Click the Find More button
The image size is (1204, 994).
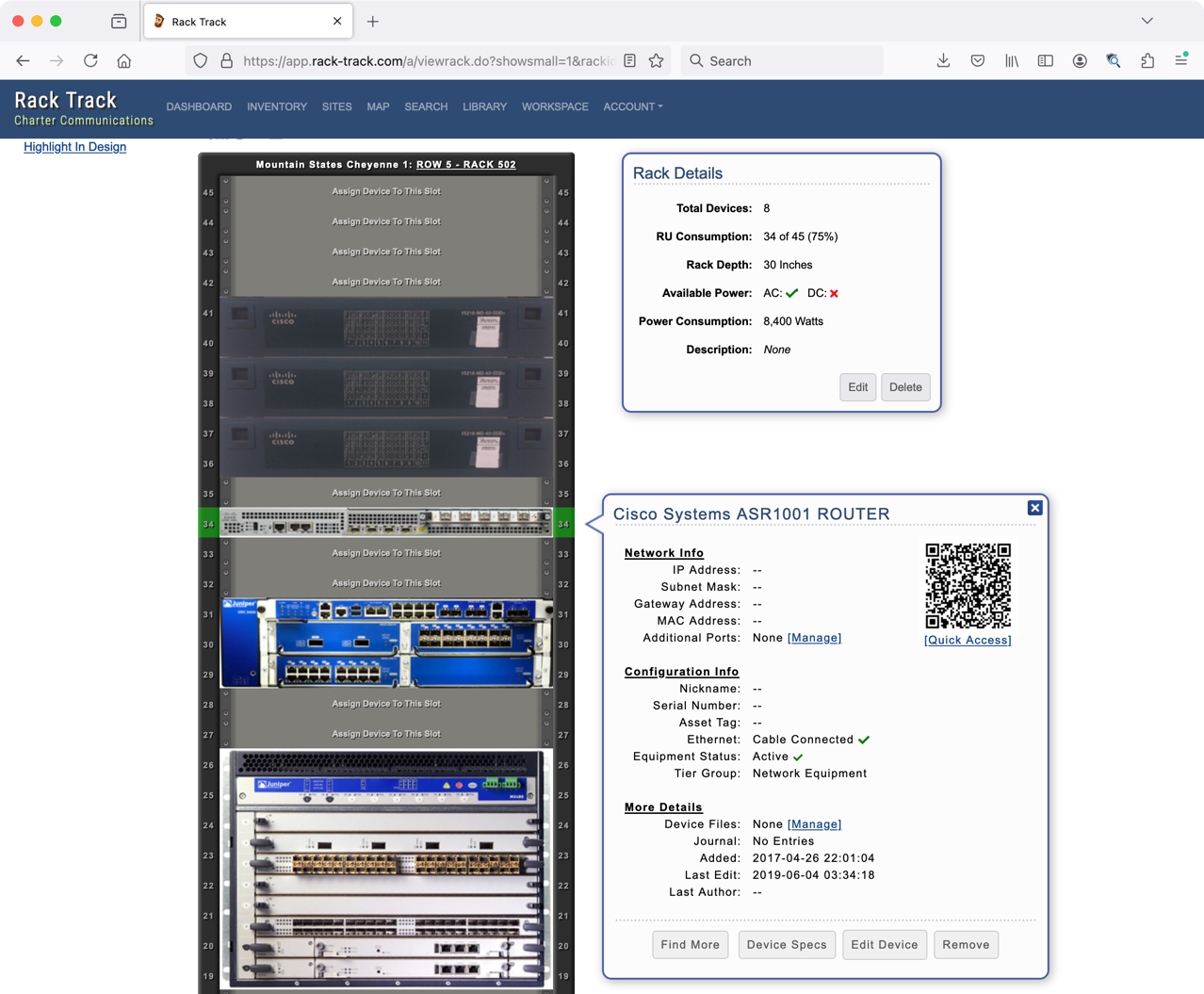tap(691, 945)
